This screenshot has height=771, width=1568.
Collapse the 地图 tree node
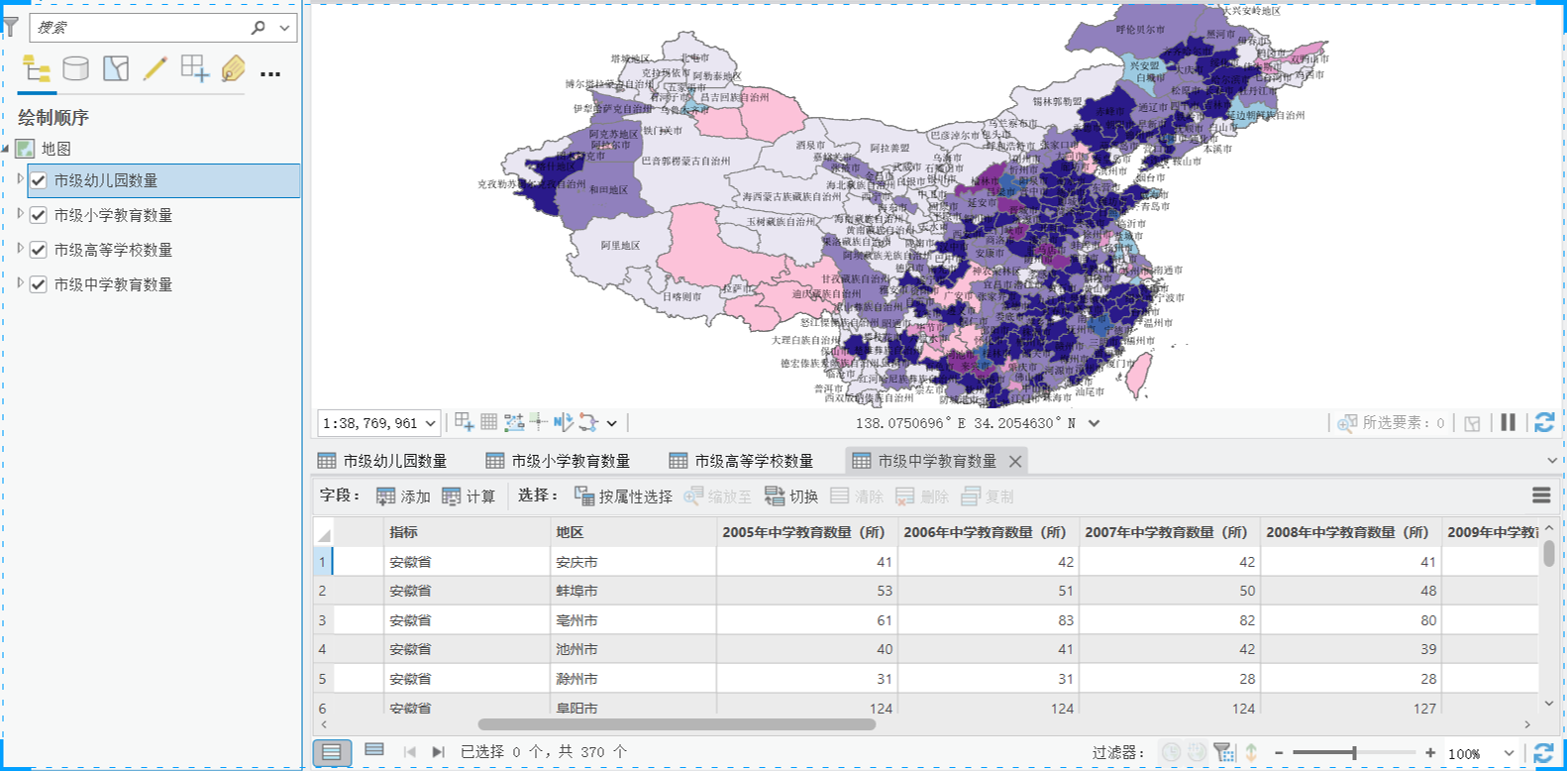[x=6, y=149]
